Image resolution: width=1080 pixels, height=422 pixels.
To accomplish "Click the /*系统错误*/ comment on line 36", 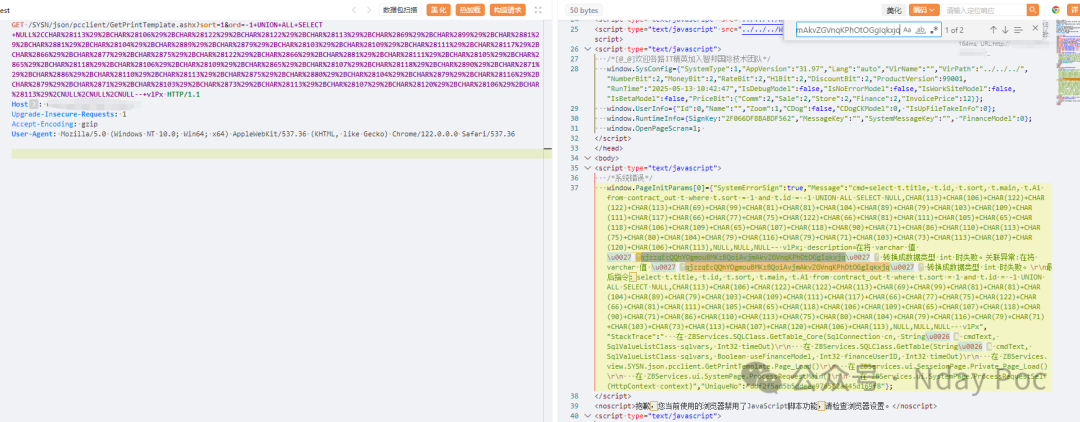I will tap(629, 178).
